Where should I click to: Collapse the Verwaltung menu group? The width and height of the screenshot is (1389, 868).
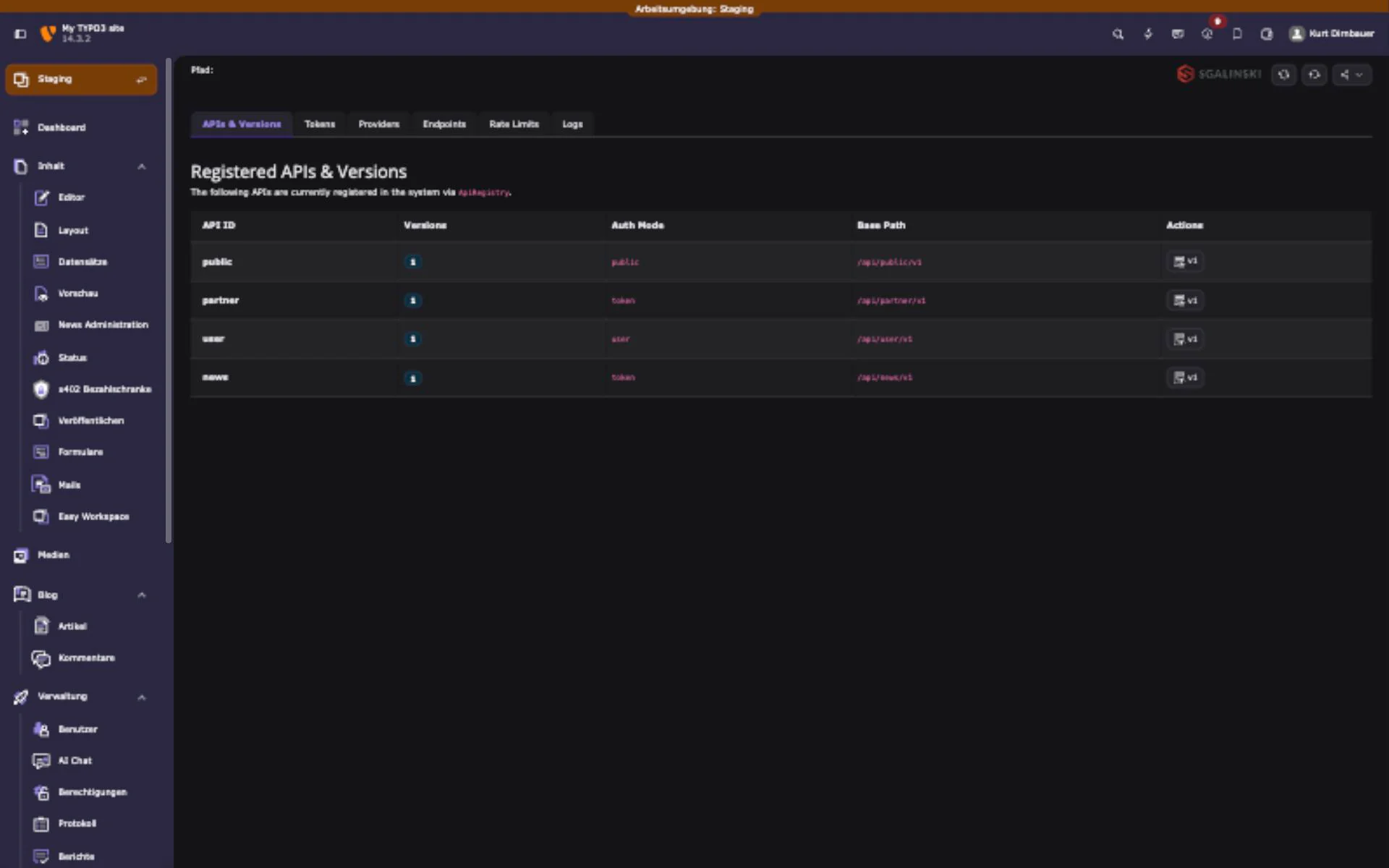click(x=82, y=697)
